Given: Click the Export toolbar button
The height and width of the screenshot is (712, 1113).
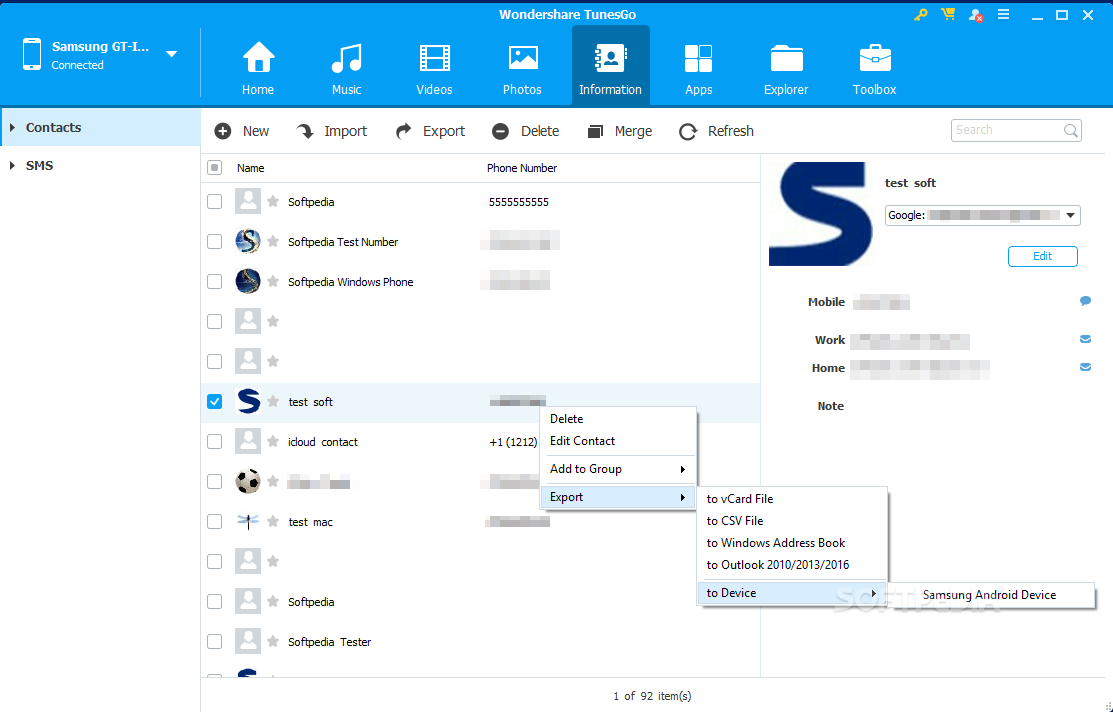Looking at the screenshot, I should coord(430,131).
